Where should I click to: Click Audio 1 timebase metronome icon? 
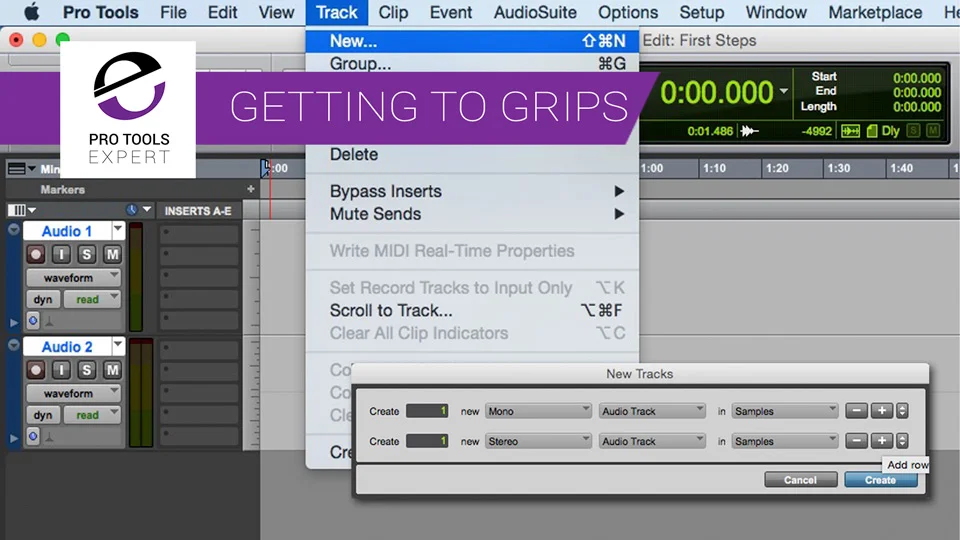(50, 321)
